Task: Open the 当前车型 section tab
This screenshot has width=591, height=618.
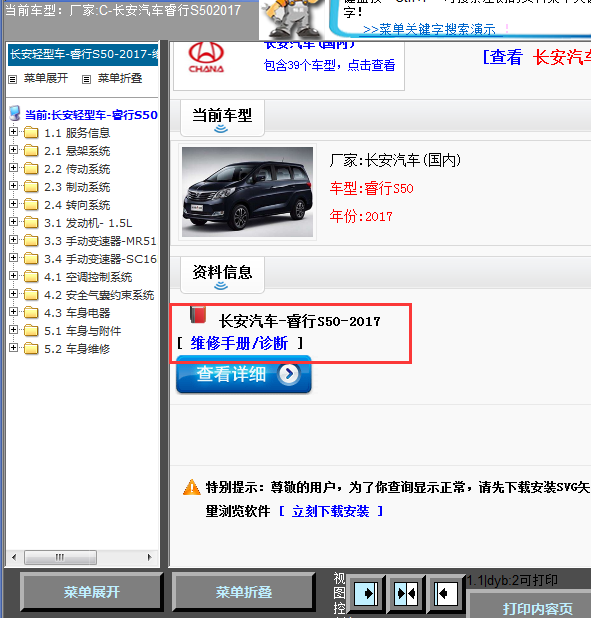Action: click(222, 118)
